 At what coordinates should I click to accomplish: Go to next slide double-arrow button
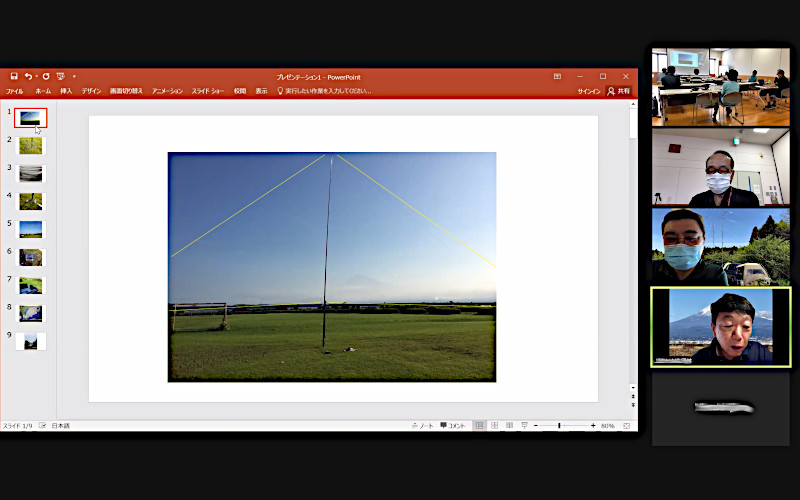click(x=633, y=405)
